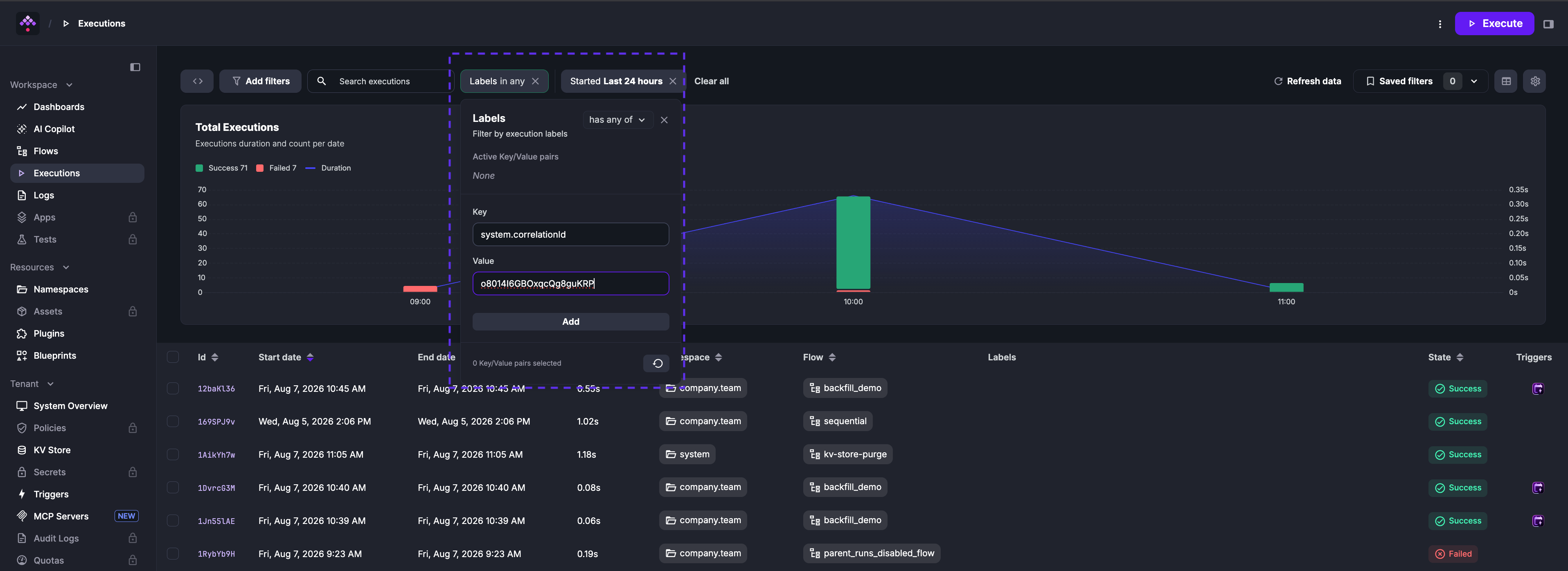Open the three-dot more options menu

click(x=1440, y=24)
